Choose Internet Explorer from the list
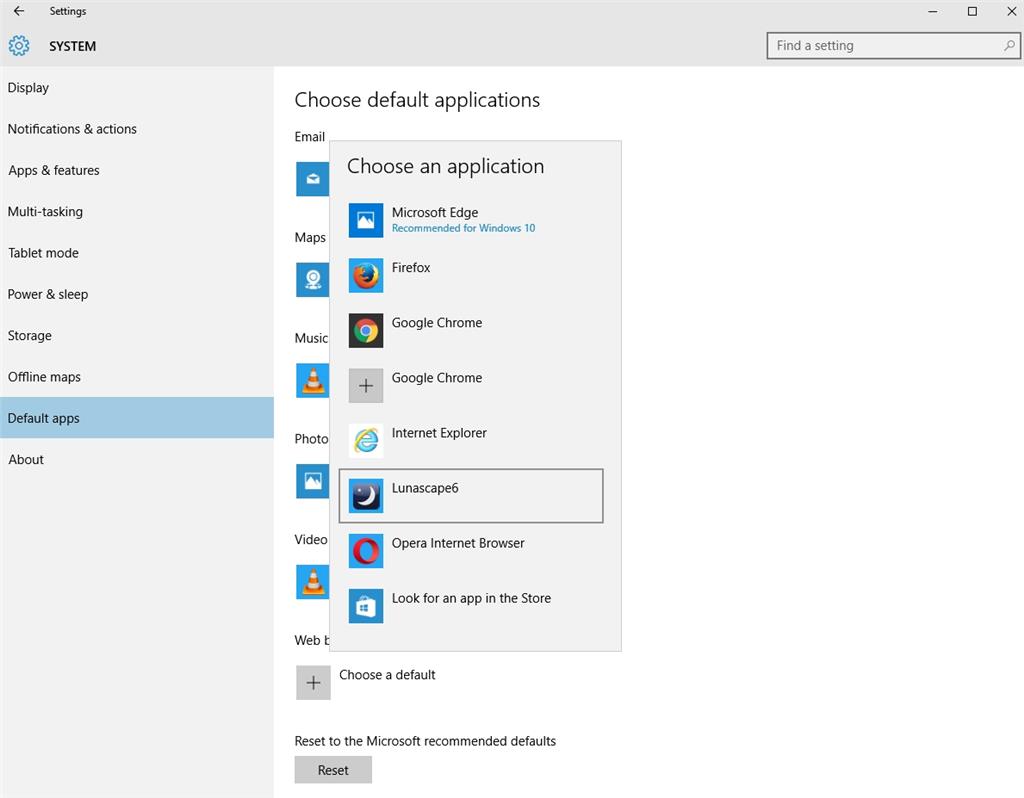Image resolution: width=1024 pixels, height=798 pixels. (471, 441)
